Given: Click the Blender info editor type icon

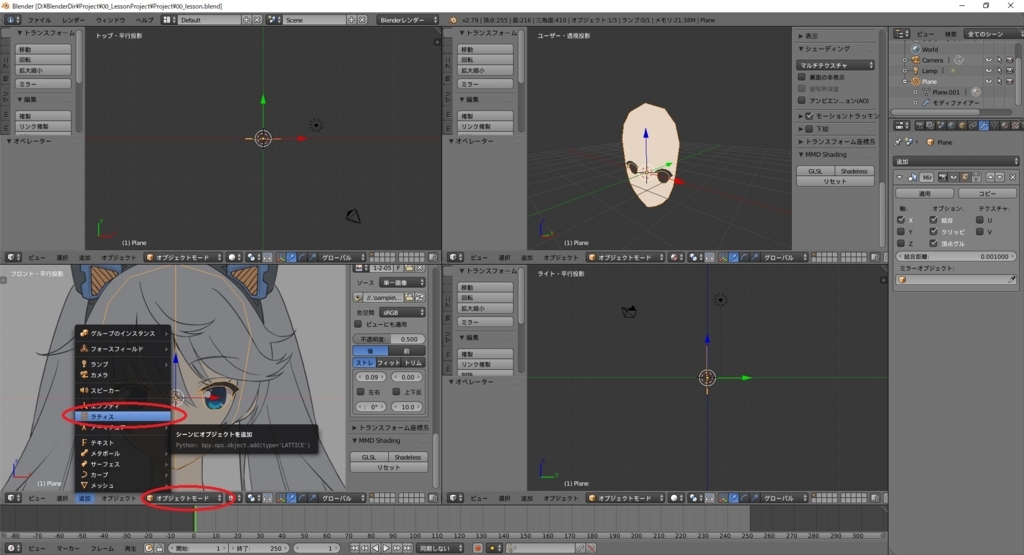Looking at the screenshot, I should click(13, 20).
